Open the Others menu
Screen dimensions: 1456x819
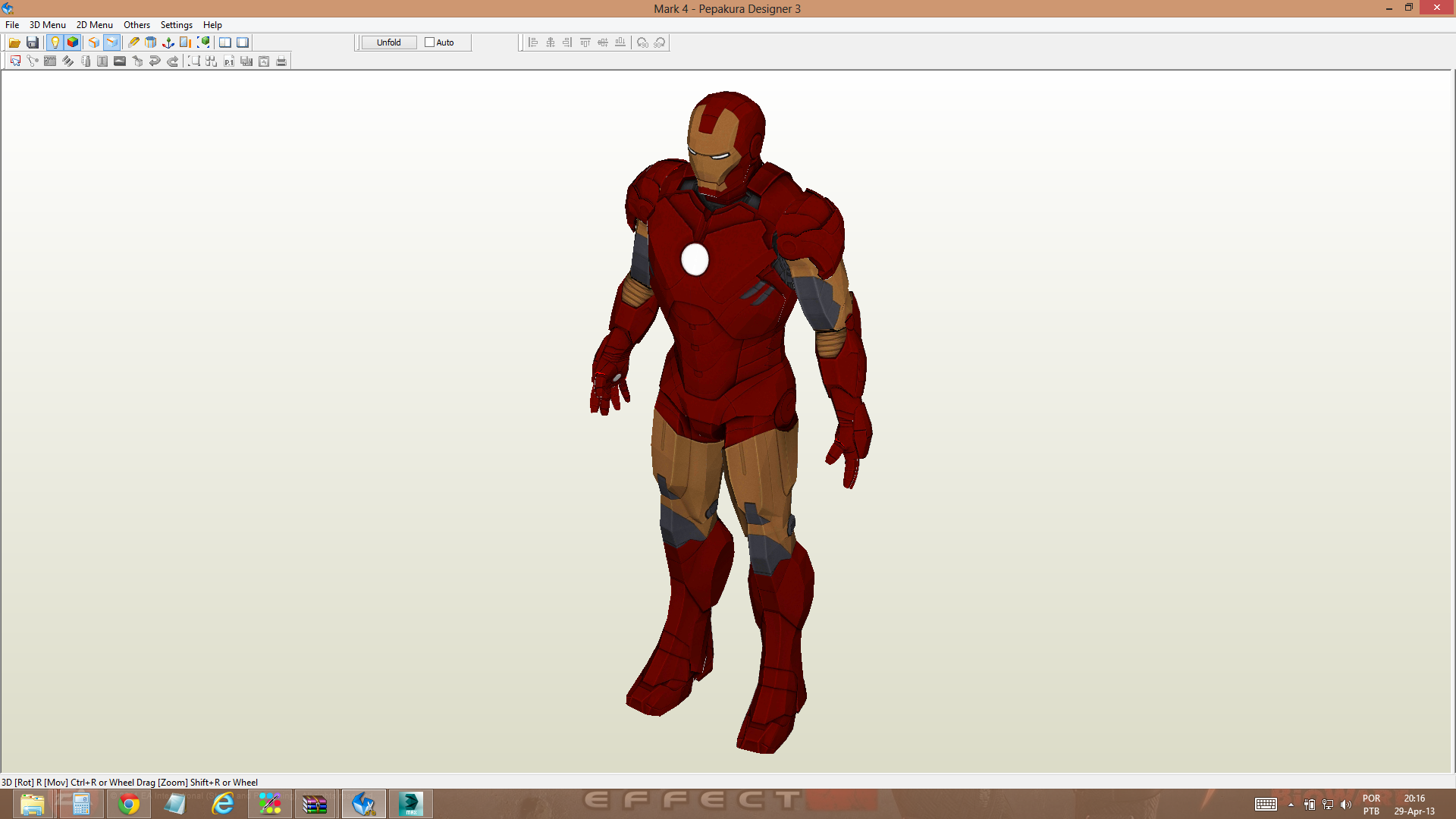[x=137, y=25]
